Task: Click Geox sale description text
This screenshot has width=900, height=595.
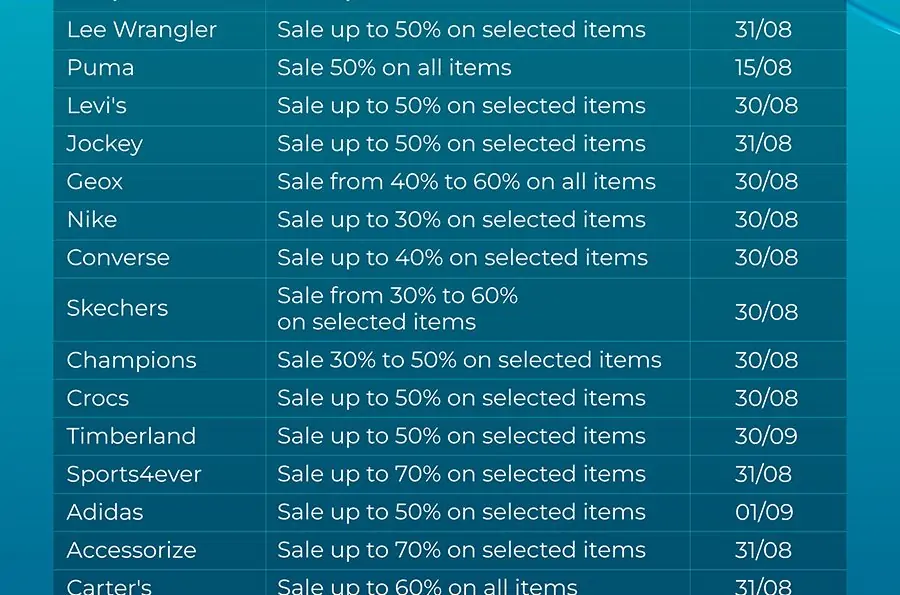Action: point(466,182)
